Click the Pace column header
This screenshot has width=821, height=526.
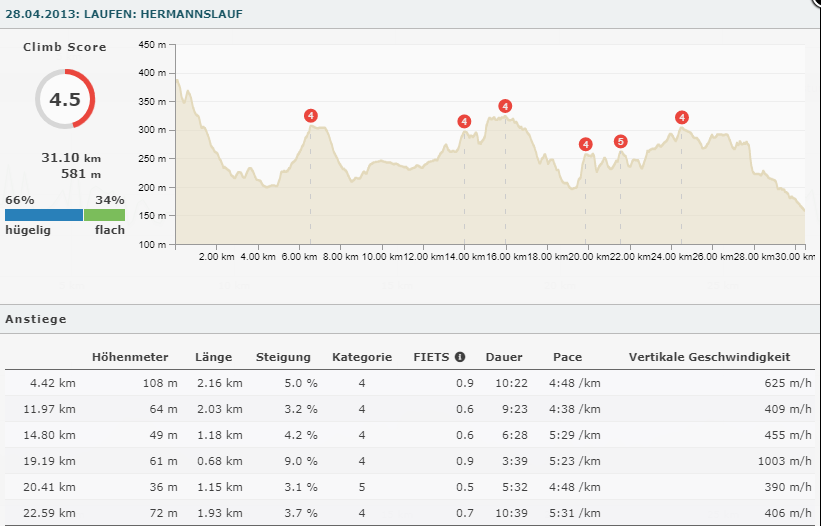pyautogui.click(x=567, y=357)
